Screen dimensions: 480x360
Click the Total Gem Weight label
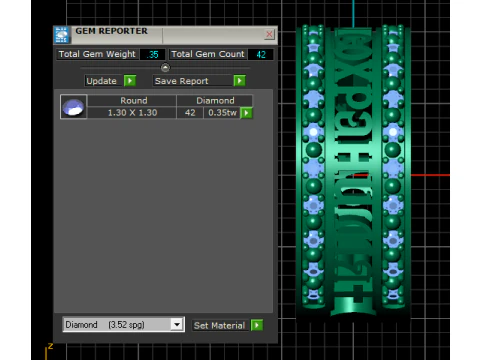[97, 54]
